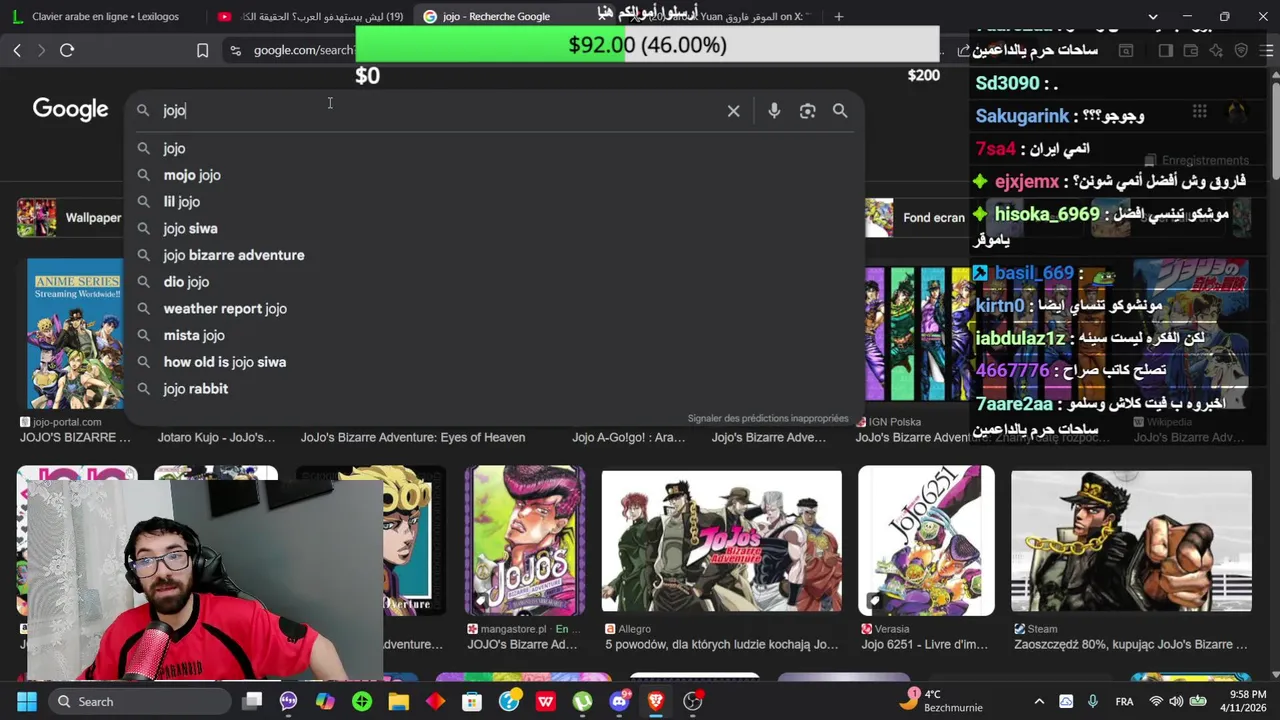
Task: Open Jotaro pointing Steam image thumbnail
Action: tap(1131, 540)
